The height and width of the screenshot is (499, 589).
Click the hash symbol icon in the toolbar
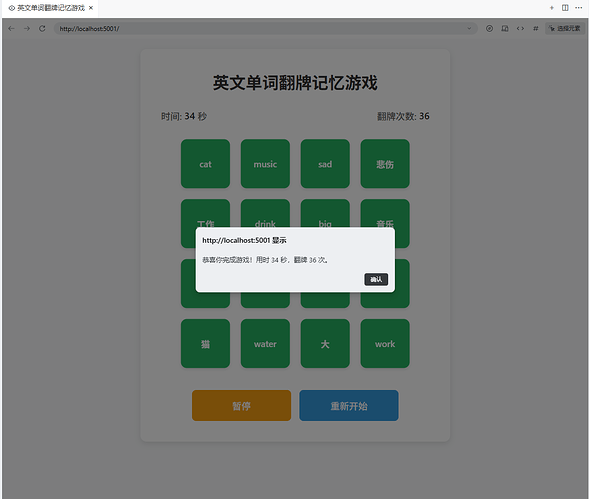[x=536, y=29]
